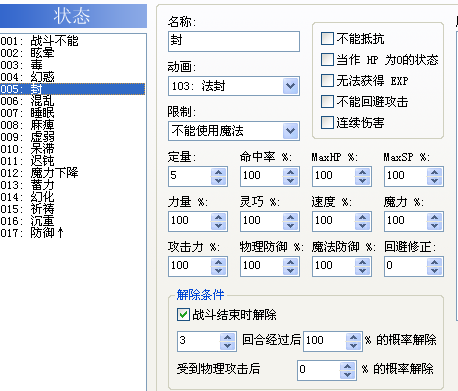Open the 限制 restriction dropdown
The width and height of the screenshot is (458, 391).
[290, 131]
